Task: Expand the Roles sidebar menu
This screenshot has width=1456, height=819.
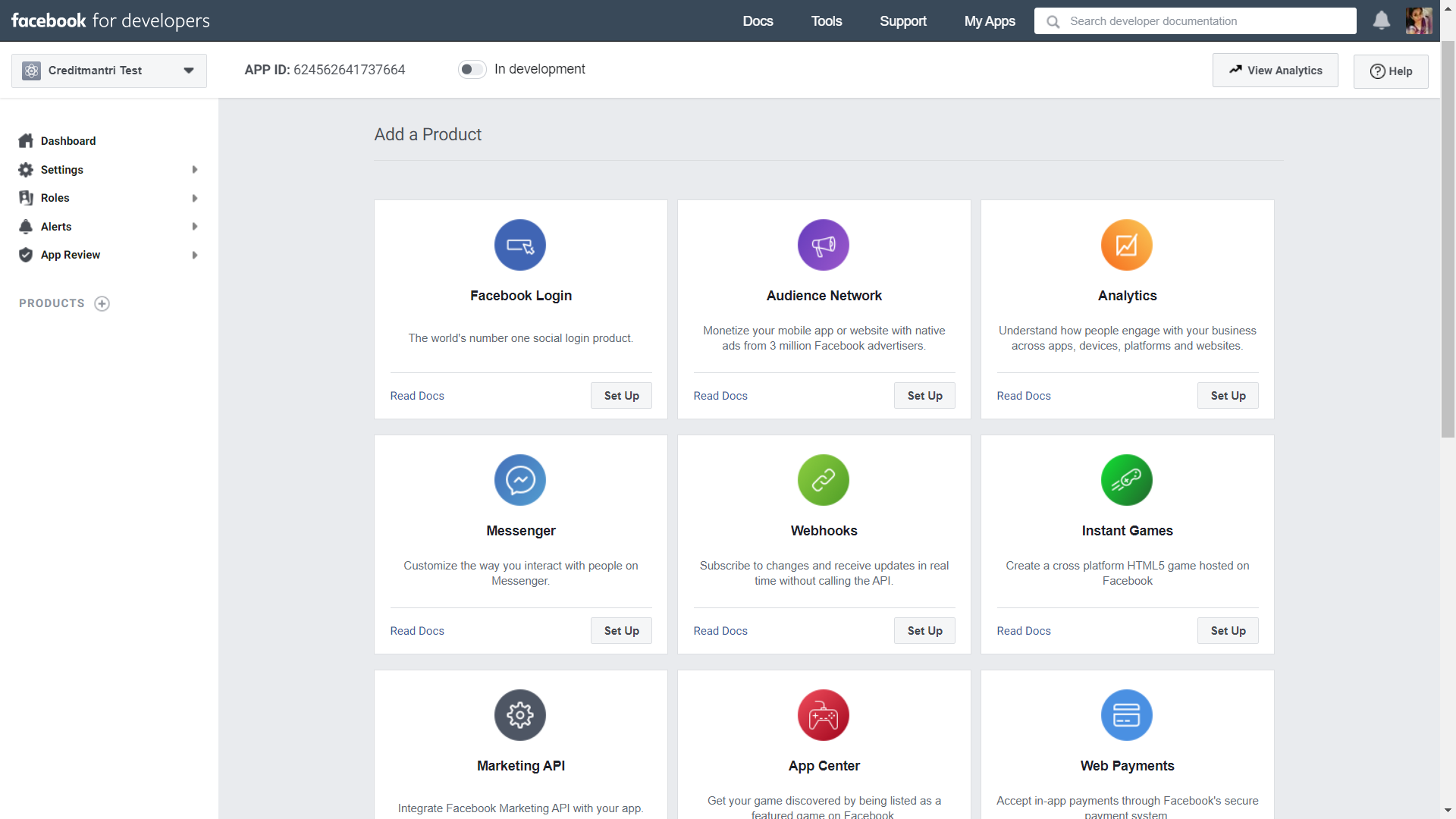Action: 195,198
